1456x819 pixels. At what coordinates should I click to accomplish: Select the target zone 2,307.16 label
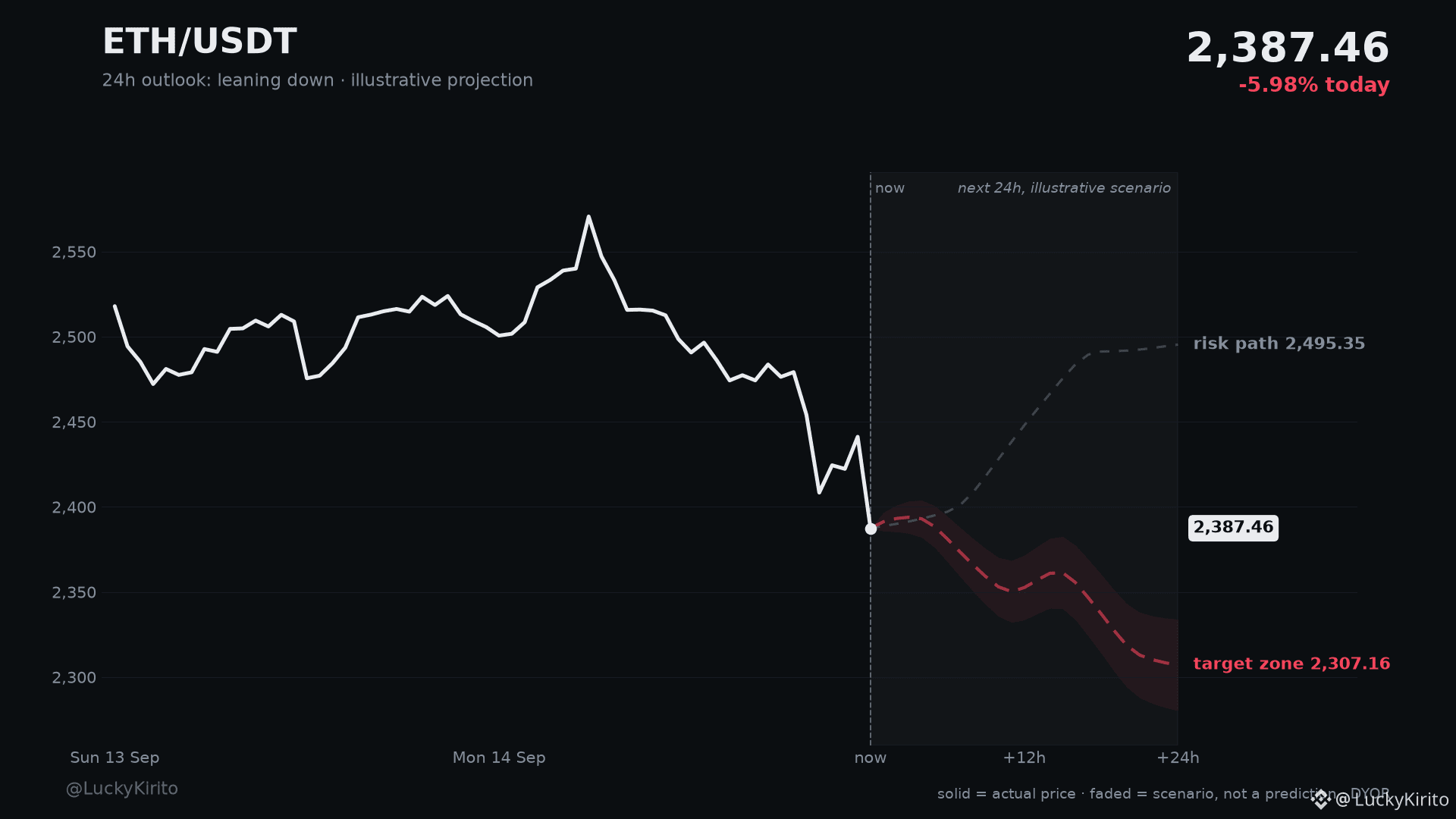point(1291,664)
